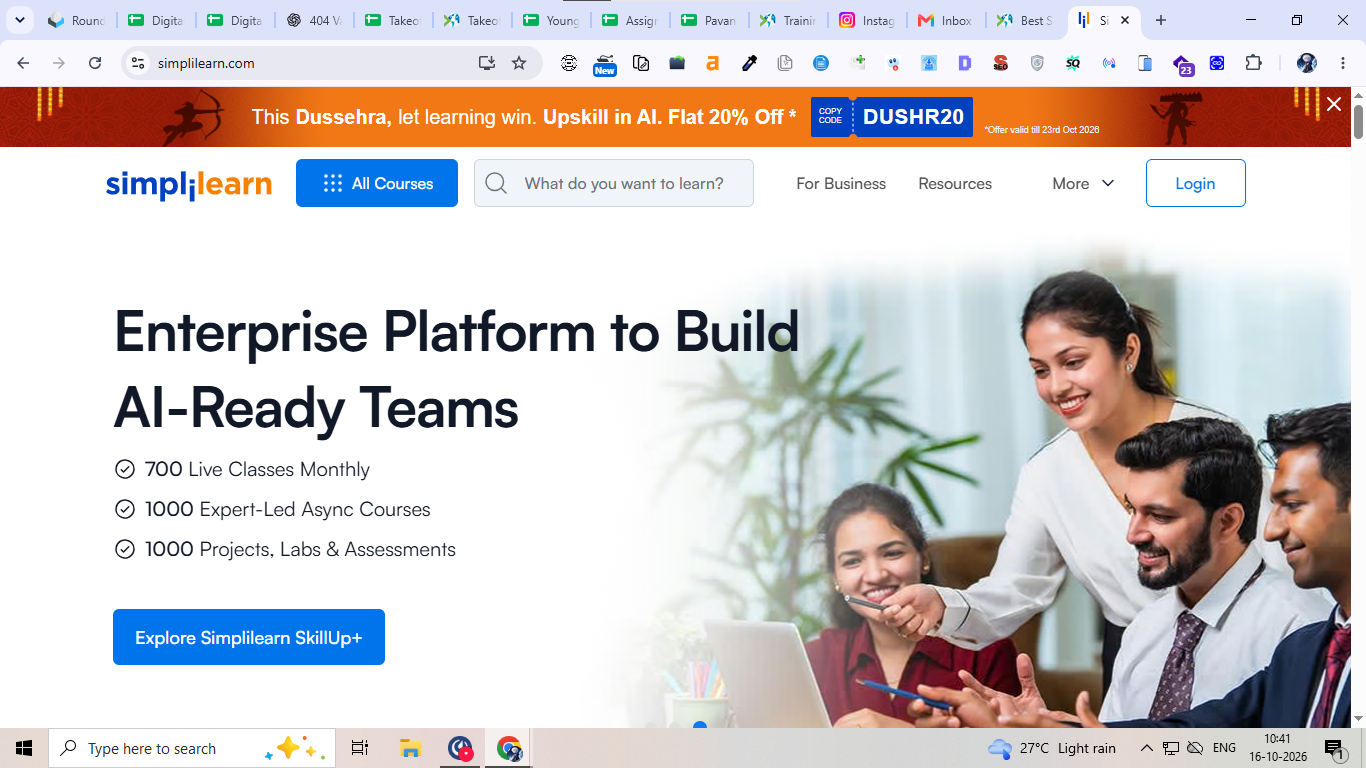1366x768 pixels.
Task: Click the color picker eyedropper extension
Action: pyautogui.click(x=749, y=63)
